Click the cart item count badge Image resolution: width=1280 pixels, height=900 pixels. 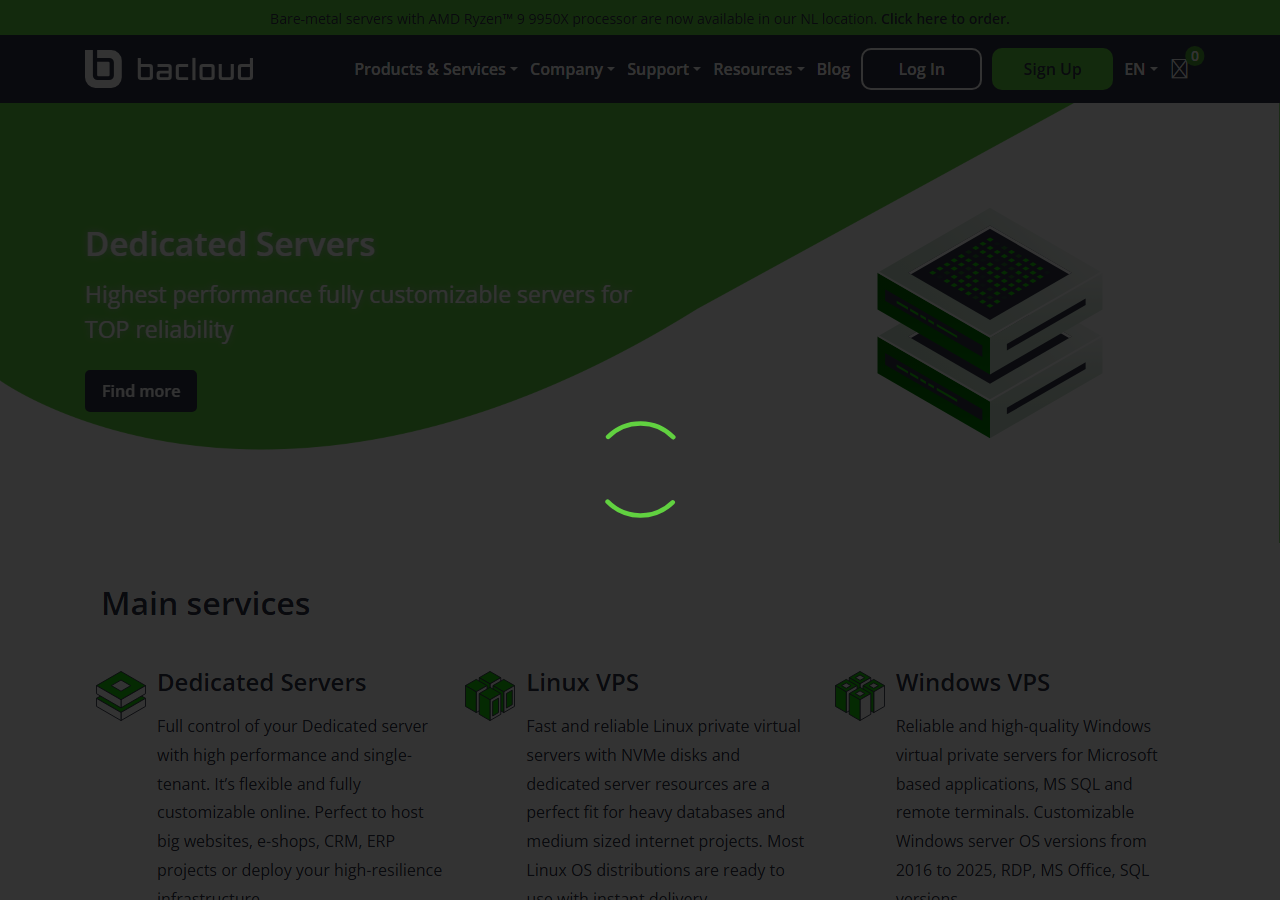click(x=1194, y=56)
